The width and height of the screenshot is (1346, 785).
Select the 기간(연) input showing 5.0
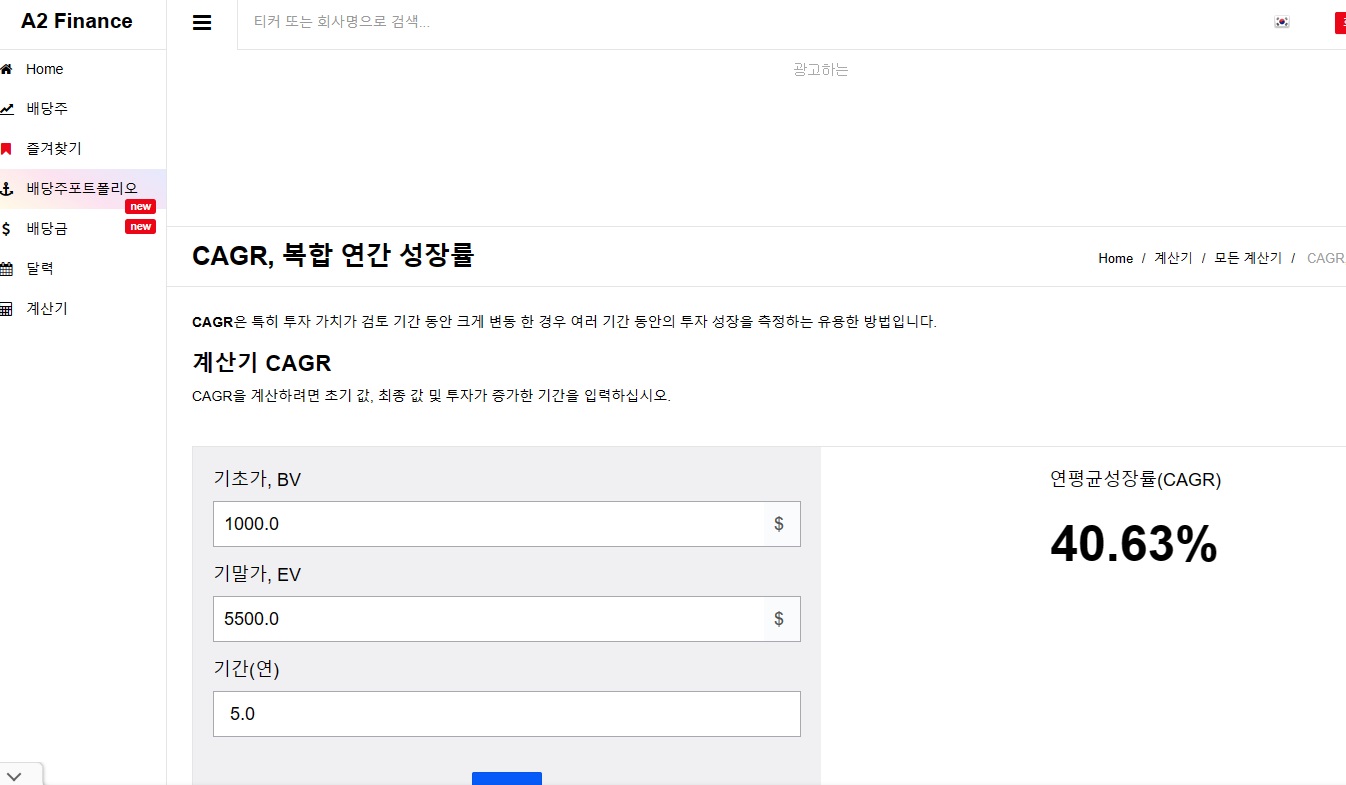coord(506,713)
